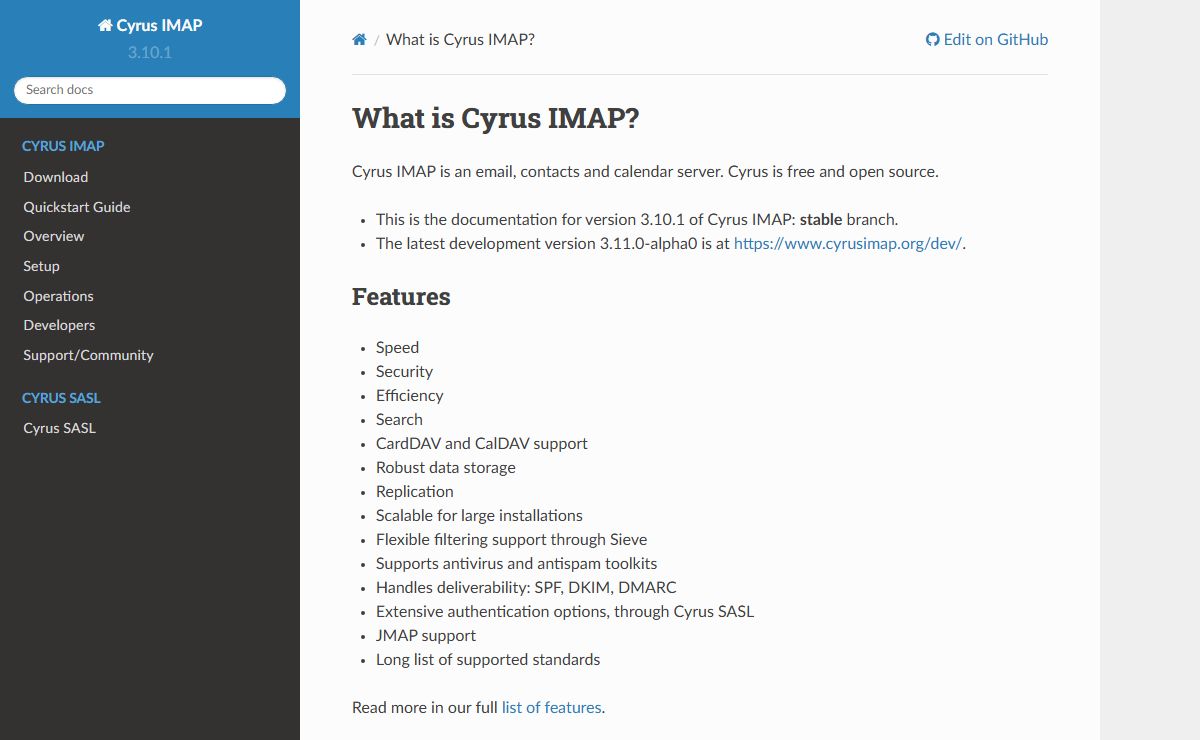Click 'Scalable for large installations' item
The width and height of the screenshot is (1200, 740).
tap(479, 515)
